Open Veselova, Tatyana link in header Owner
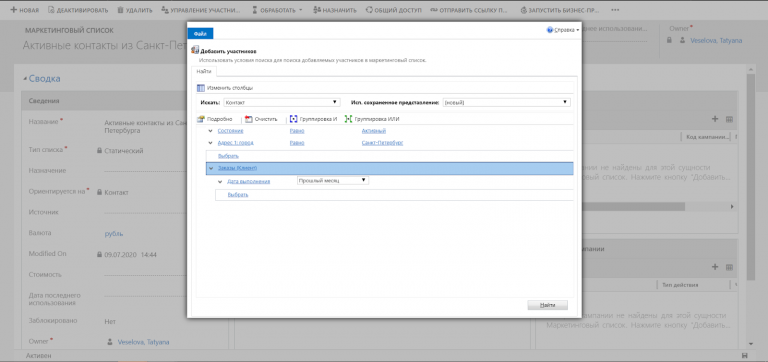 pyautogui.click(x=716, y=41)
